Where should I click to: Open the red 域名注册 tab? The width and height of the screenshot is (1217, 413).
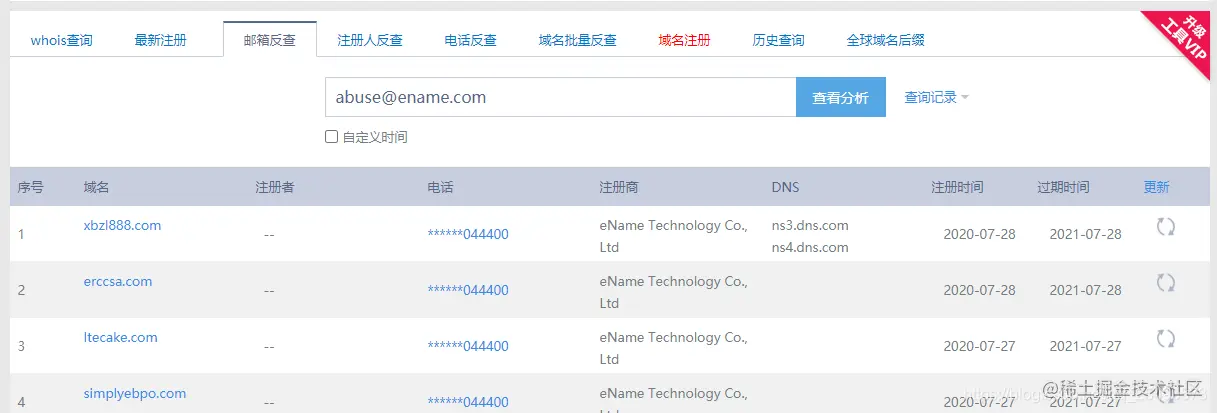pos(685,41)
